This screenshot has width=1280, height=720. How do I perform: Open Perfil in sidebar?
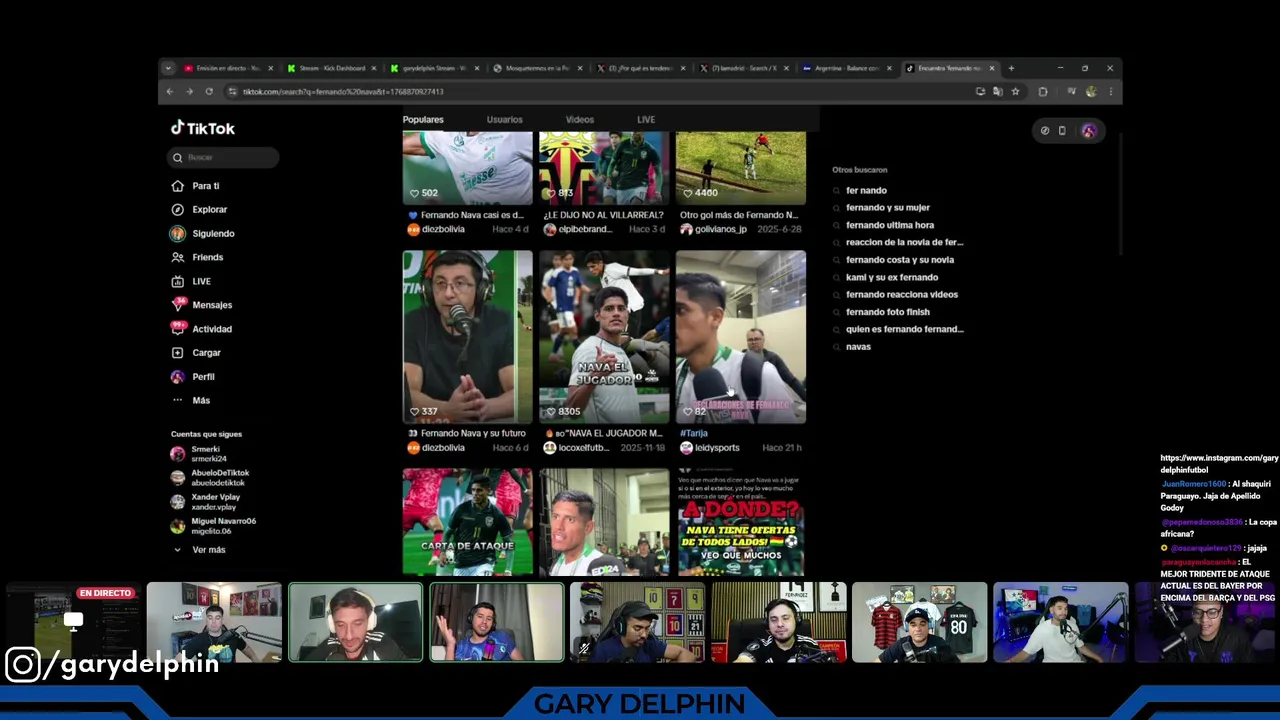click(x=194, y=377)
